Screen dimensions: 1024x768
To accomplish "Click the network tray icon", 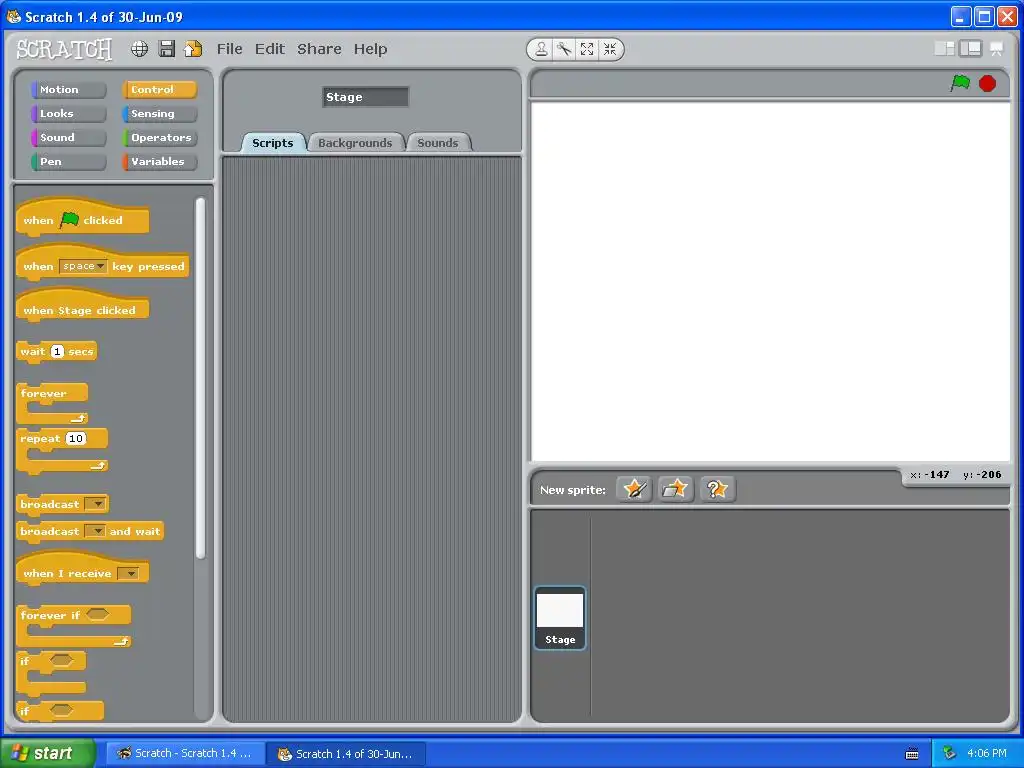I will 949,753.
